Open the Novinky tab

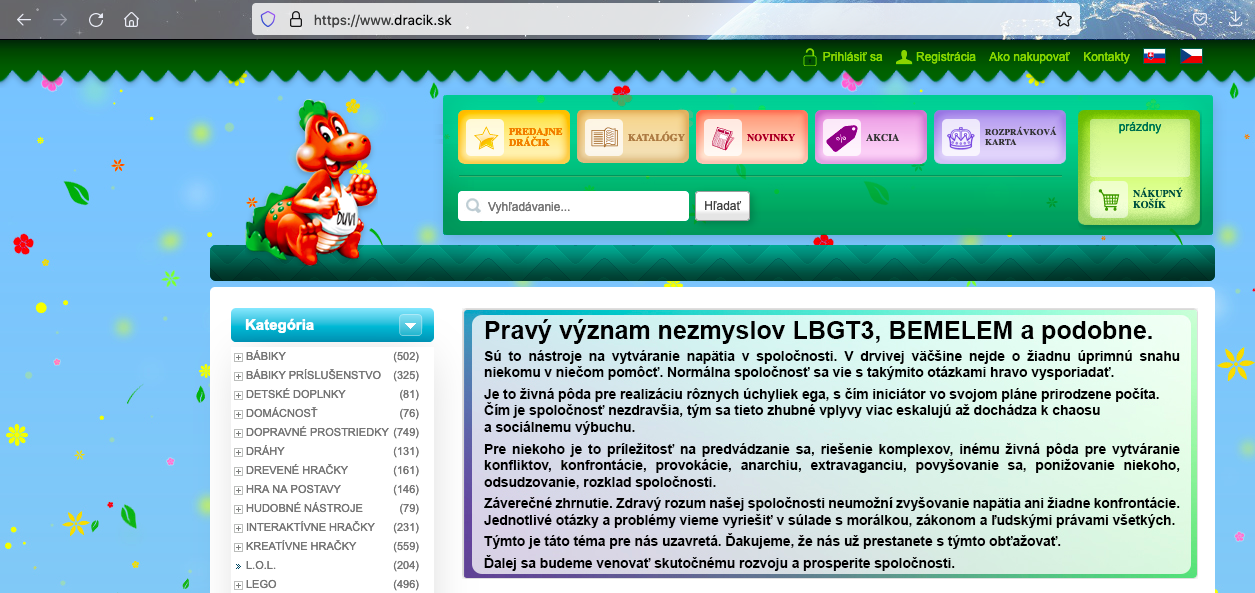coord(752,137)
